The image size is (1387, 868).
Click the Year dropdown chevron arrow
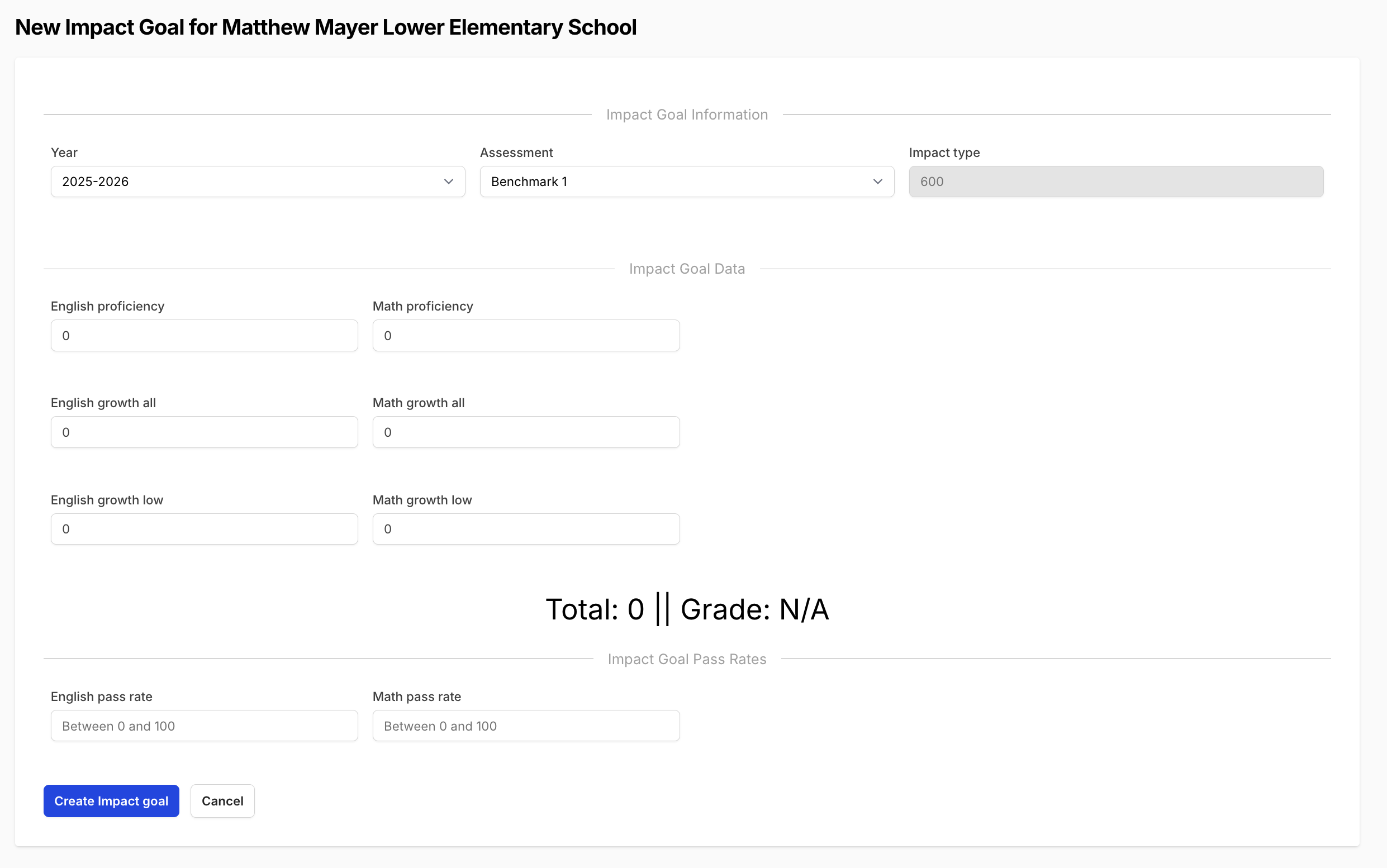pos(449,182)
